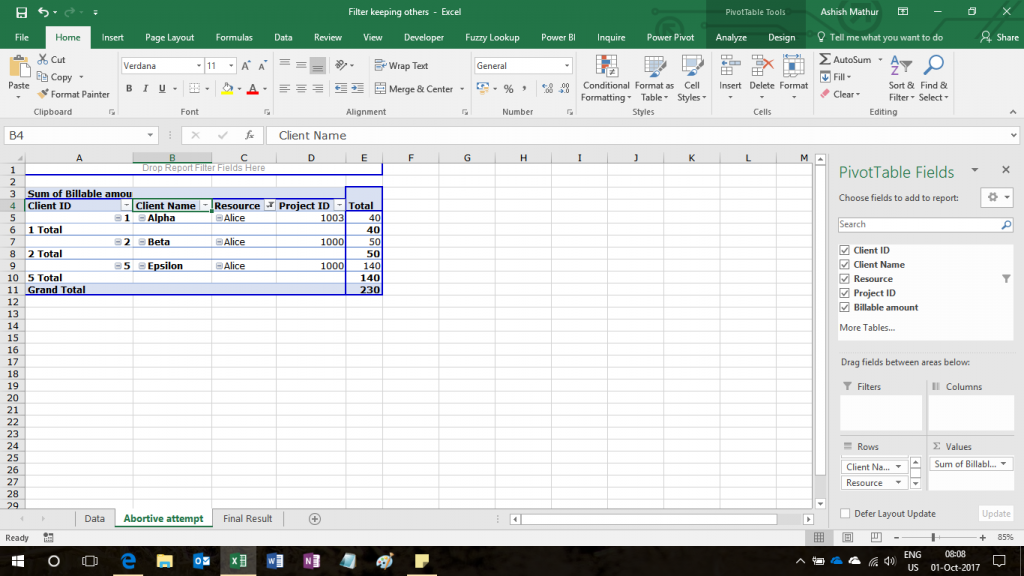Click the Increase Indent icon
1024x576 pixels.
click(357, 88)
